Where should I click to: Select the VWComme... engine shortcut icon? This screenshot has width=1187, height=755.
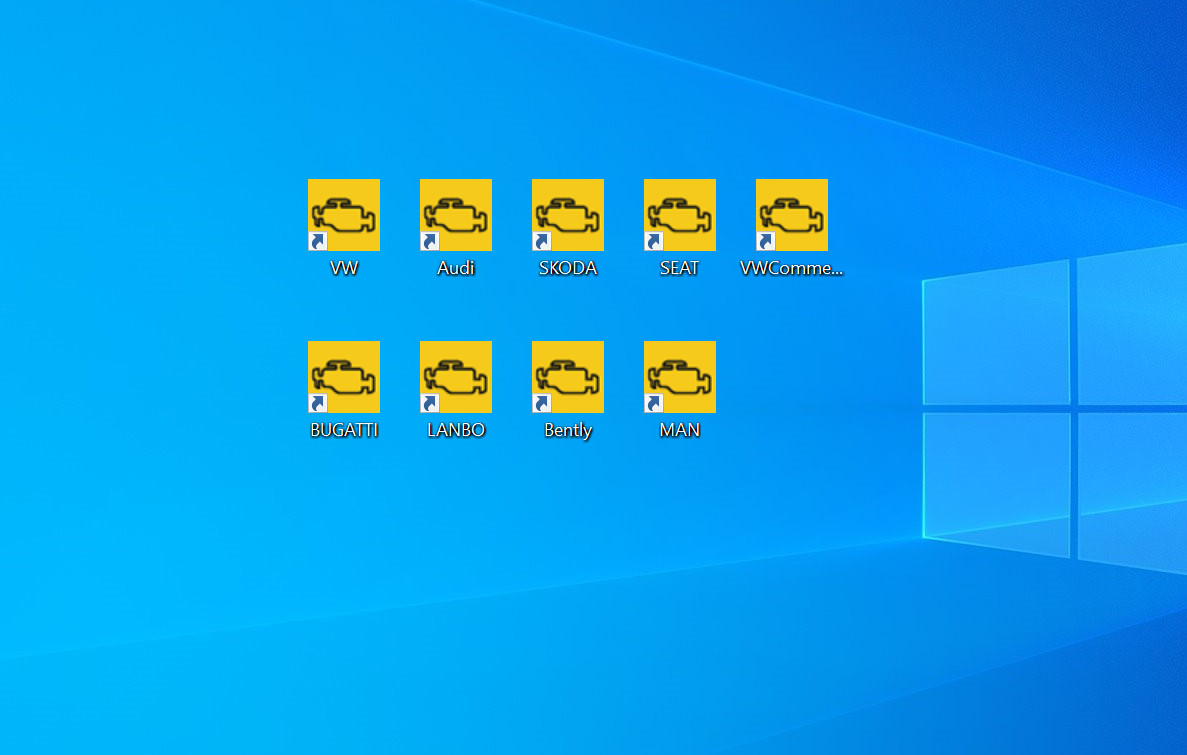792,215
